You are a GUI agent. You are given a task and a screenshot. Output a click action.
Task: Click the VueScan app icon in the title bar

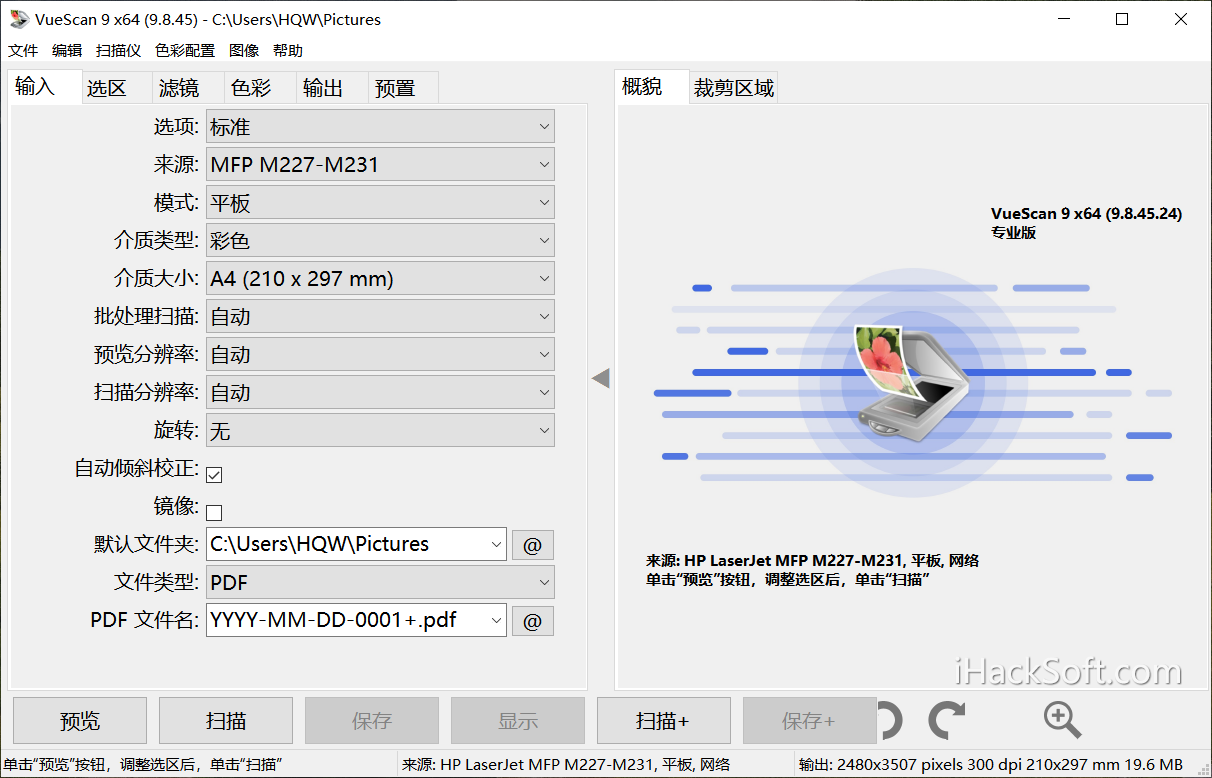tap(19, 19)
